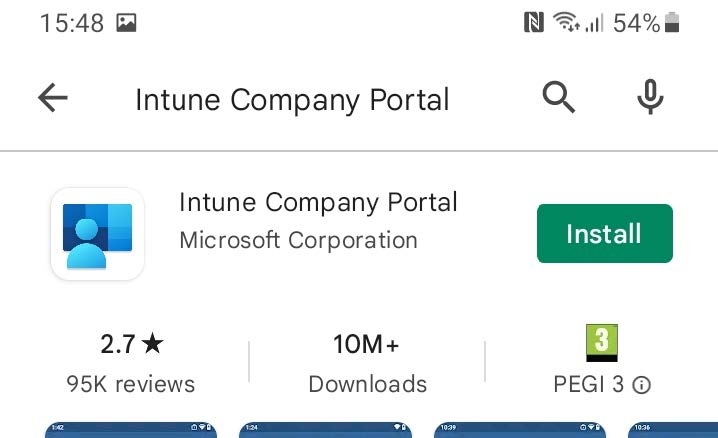Open the 95K reviews label
718x438 pixels.
pyautogui.click(x=131, y=384)
